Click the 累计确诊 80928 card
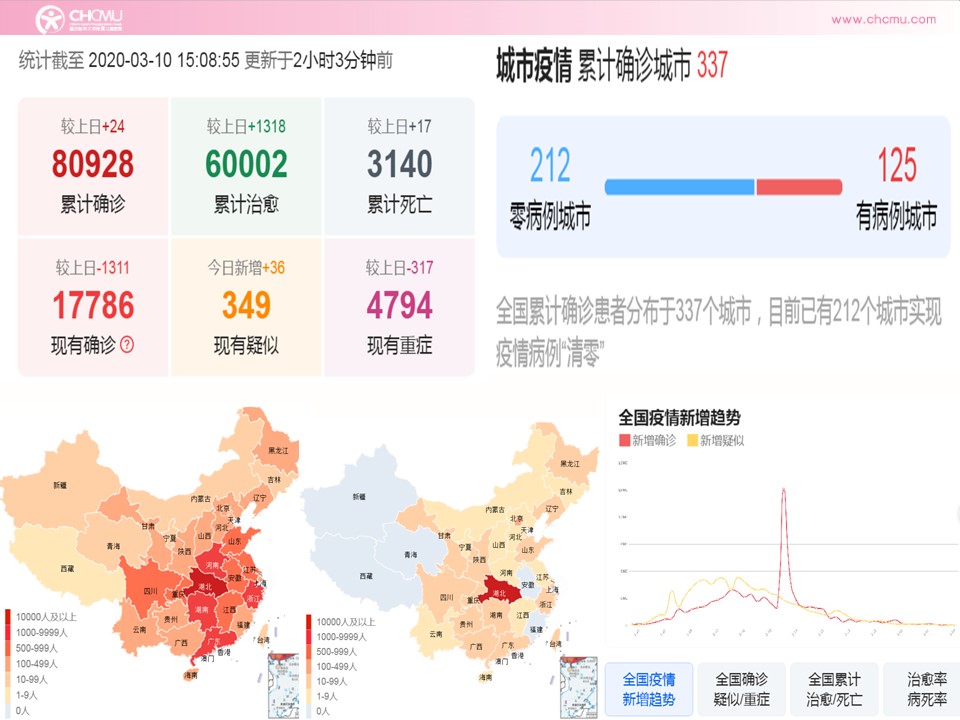This screenshot has height=720, width=960. [x=93, y=166]
